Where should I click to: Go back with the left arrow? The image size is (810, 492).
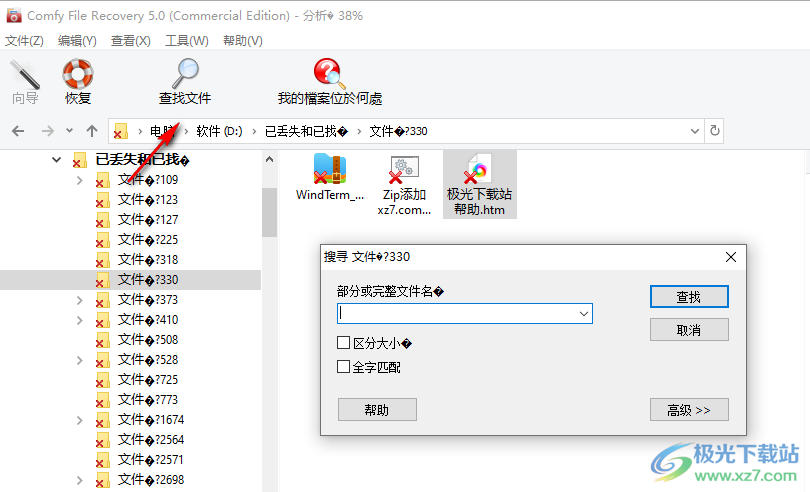click(x=18, y=131)
